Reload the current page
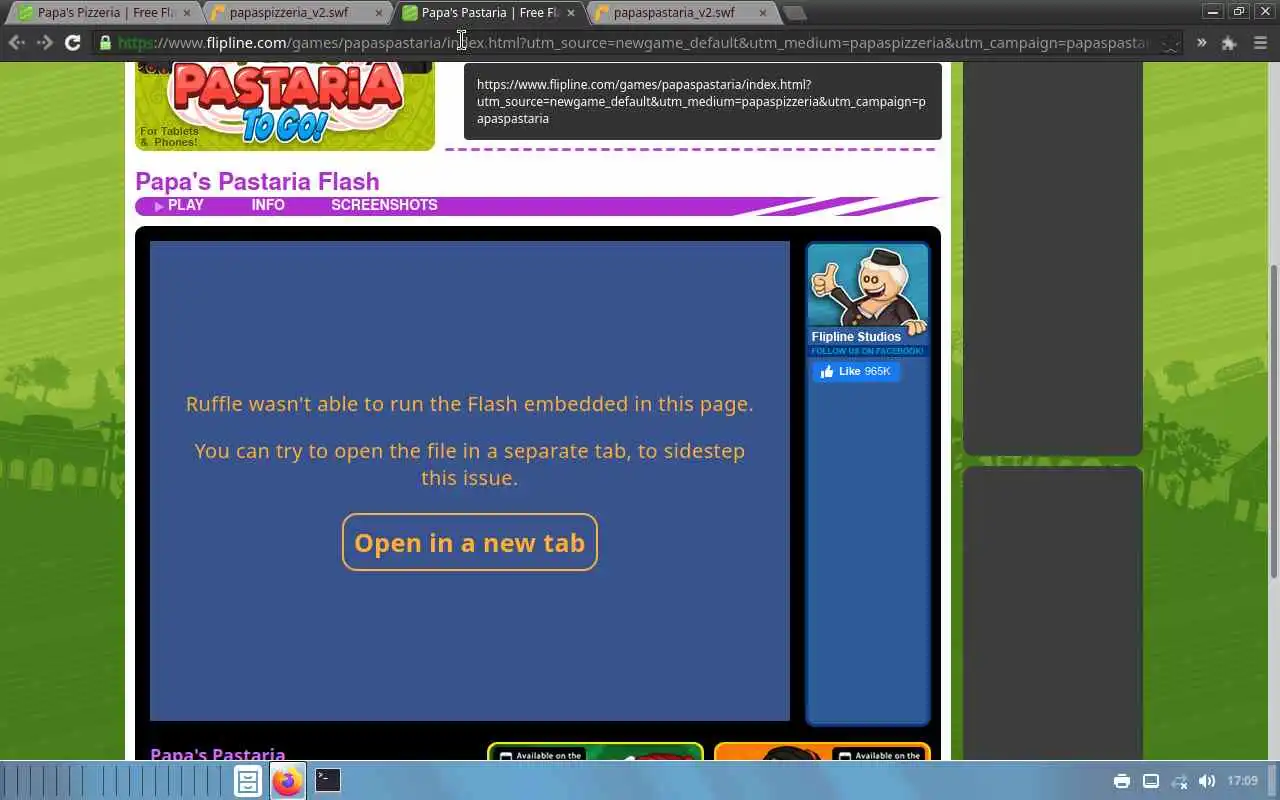This screenshot has width=1280, height=800. (x=72, y=43)
